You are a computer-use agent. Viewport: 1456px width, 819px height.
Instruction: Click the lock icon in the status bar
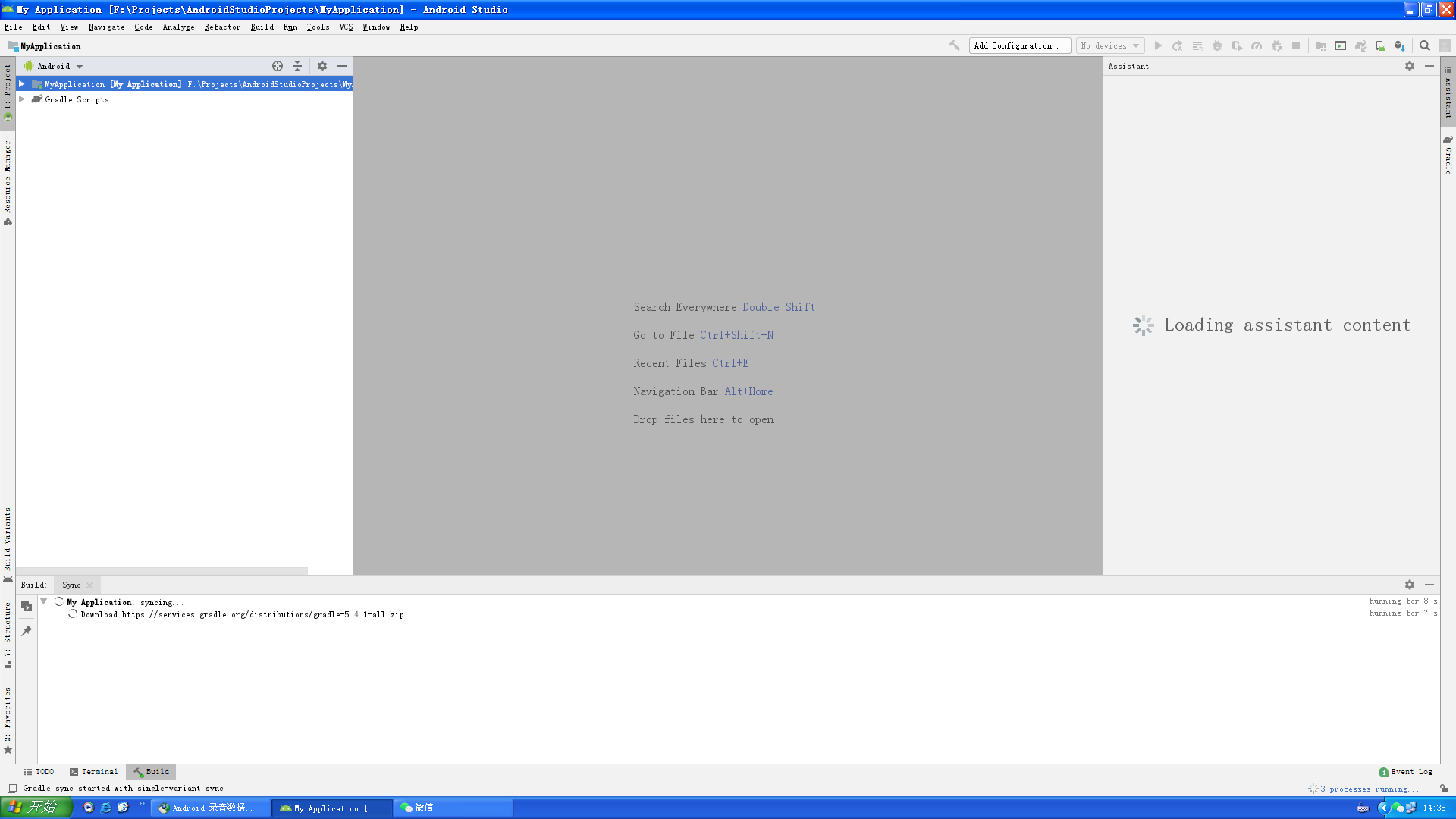tap(1445, 789)
